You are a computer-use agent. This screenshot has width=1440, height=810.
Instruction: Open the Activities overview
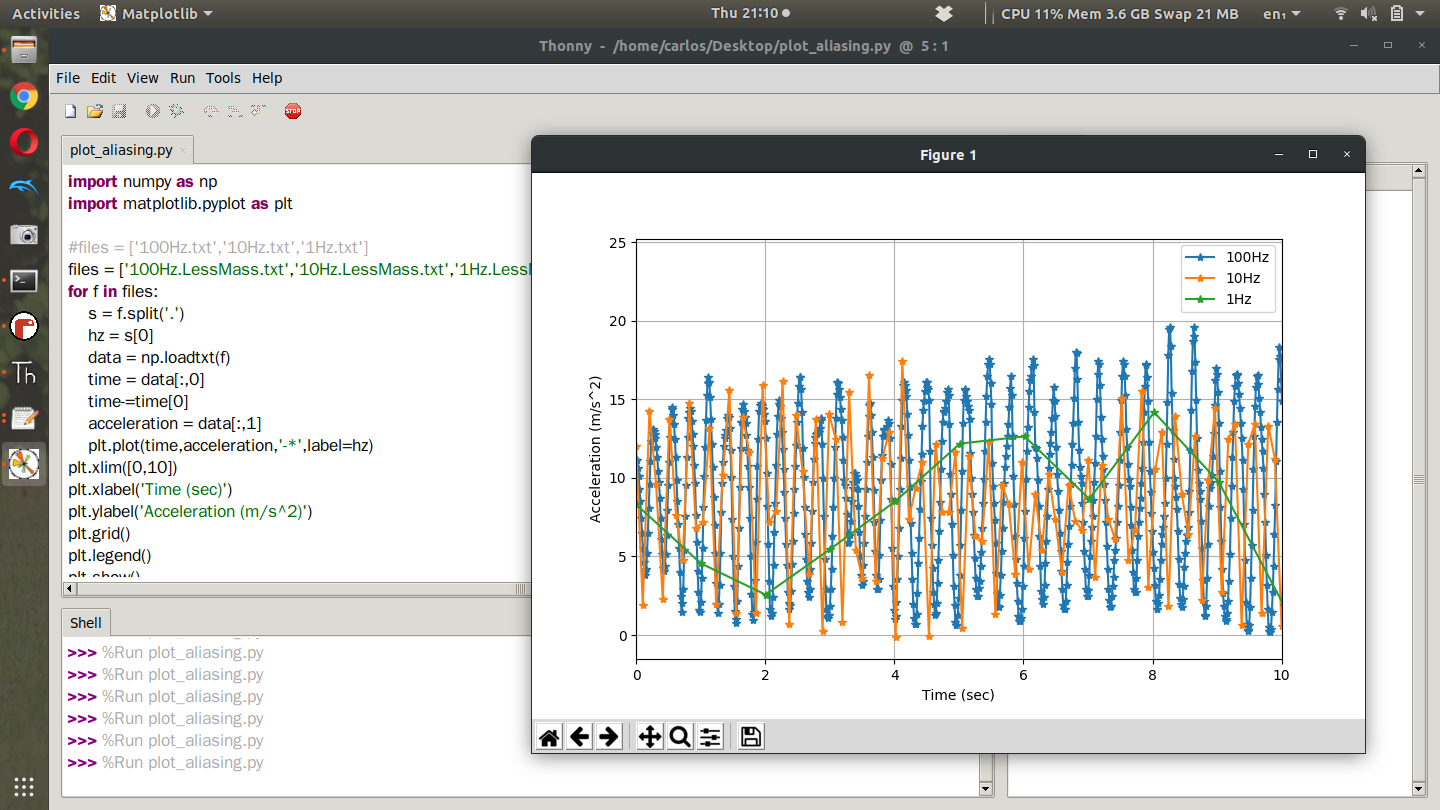pos(46,13)
